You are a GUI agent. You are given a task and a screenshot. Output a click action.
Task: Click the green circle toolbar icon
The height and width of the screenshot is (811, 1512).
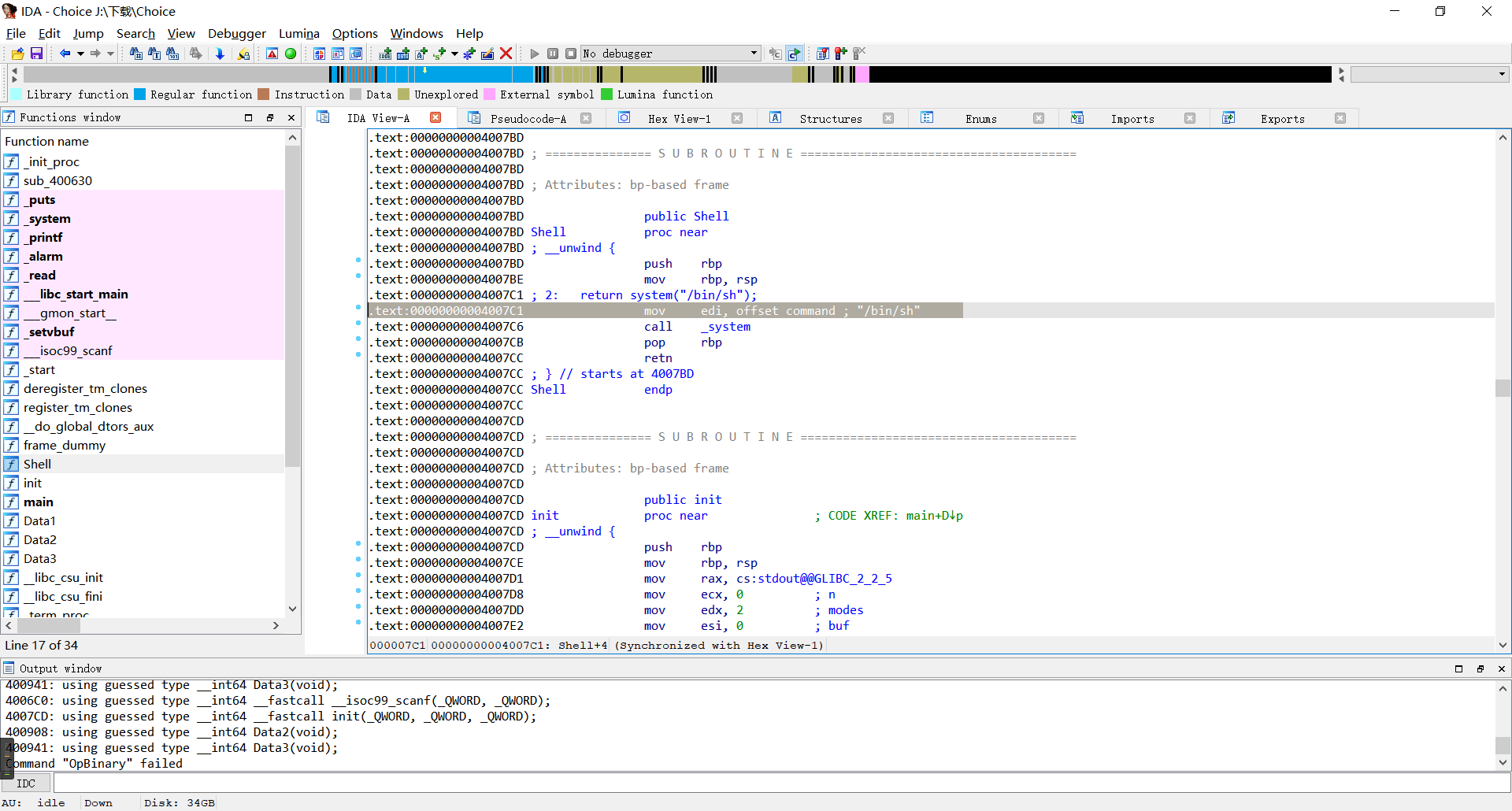pyautogui.click(x=291, y=54)
